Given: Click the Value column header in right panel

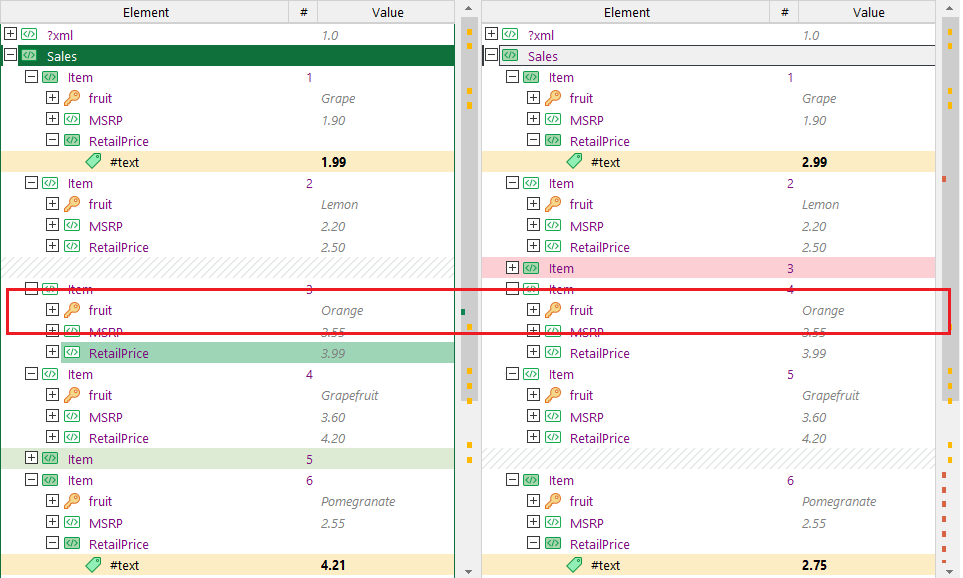Looking at the screenshot, I should click(868, 12).
